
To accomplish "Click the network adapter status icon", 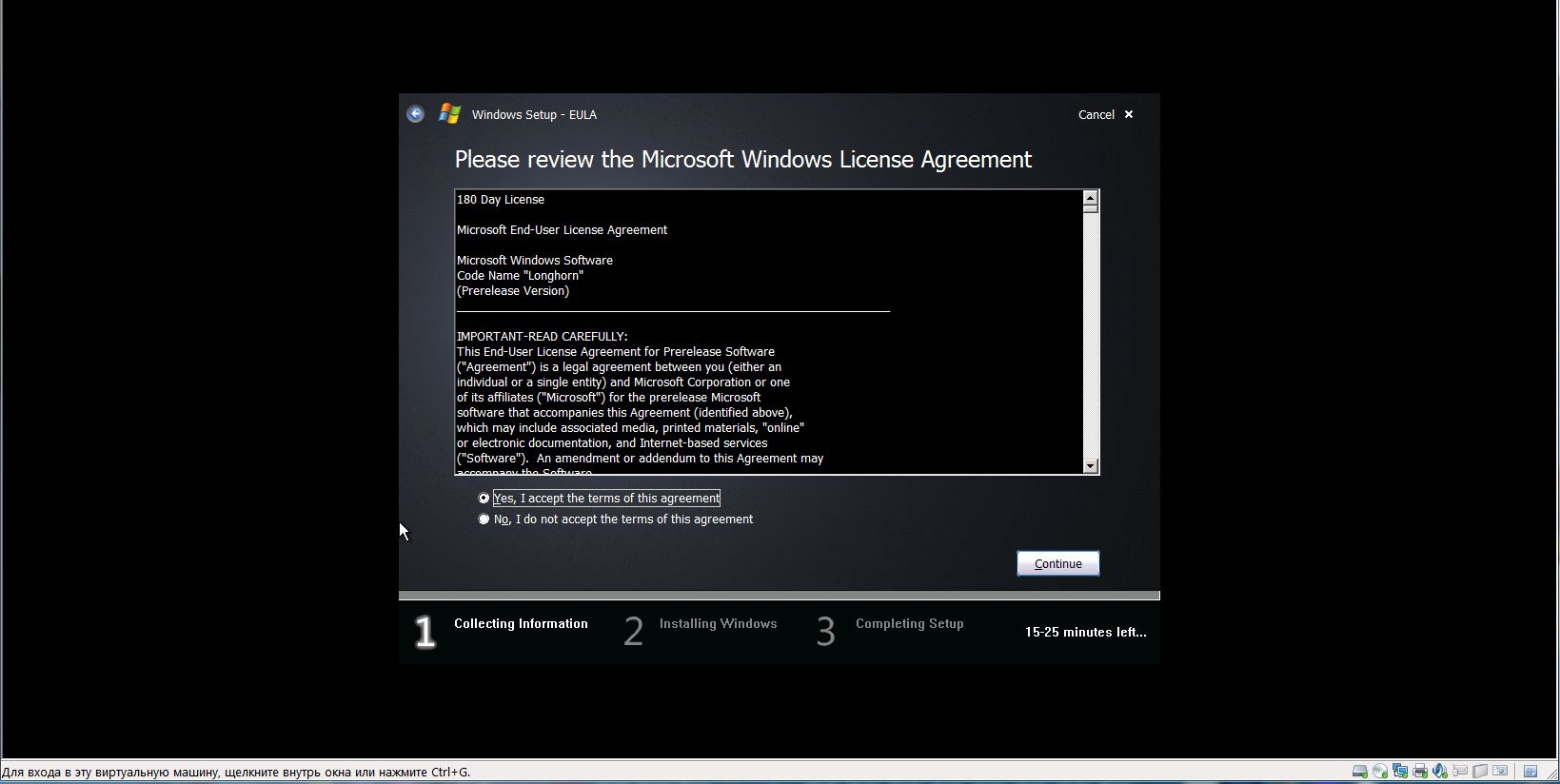I will (x=1400, y=771).
